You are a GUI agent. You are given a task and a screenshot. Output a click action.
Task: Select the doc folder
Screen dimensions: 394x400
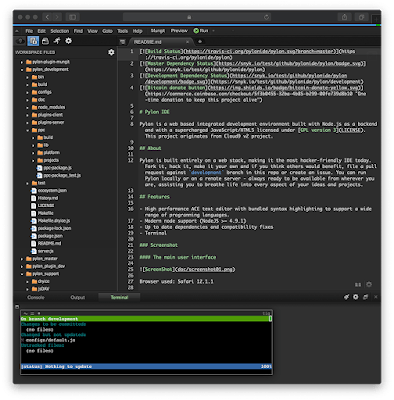[38, 100]
